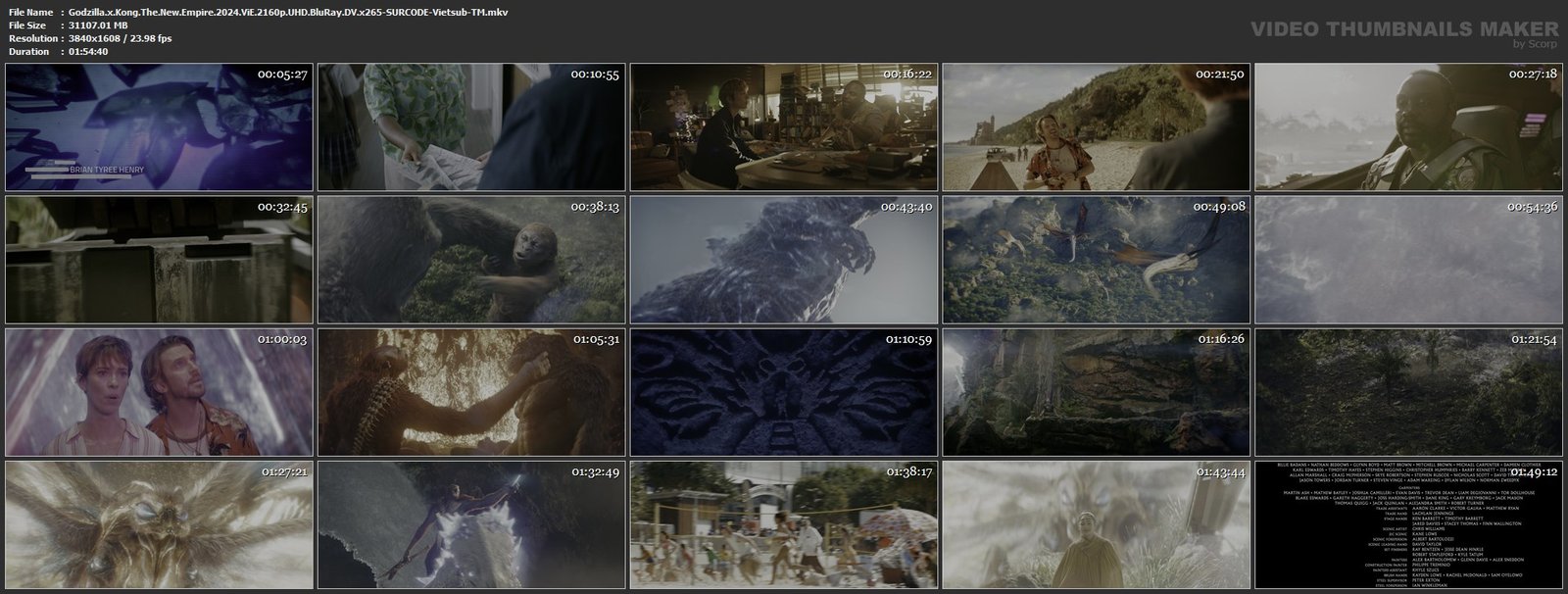Click the resolution value 3840x1608 / 23.98 fps
The height and width of the screenshot is (594, 1568).
tap(121, 38)
